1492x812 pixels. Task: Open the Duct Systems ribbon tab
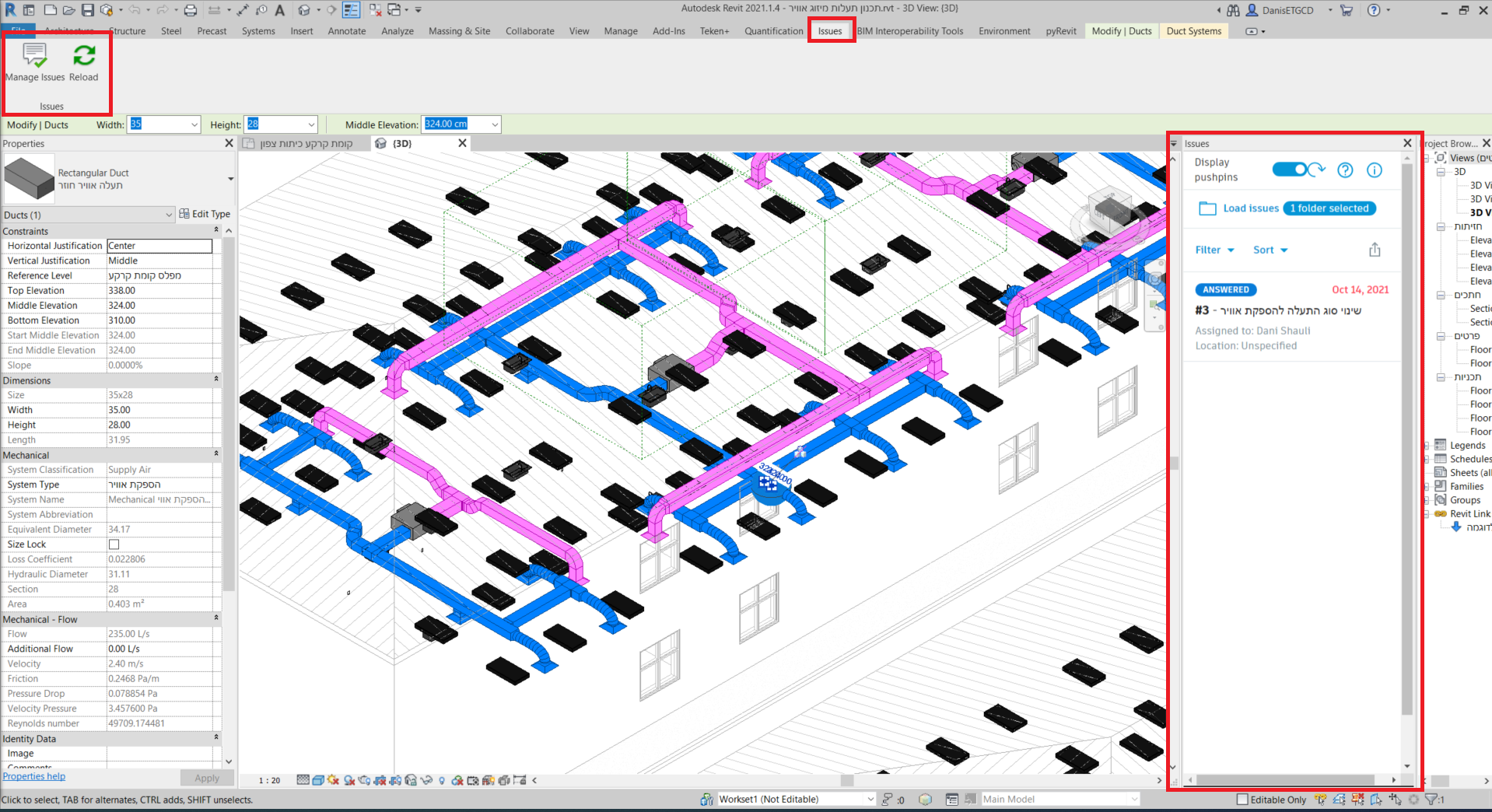click(x=1194, y=31)
